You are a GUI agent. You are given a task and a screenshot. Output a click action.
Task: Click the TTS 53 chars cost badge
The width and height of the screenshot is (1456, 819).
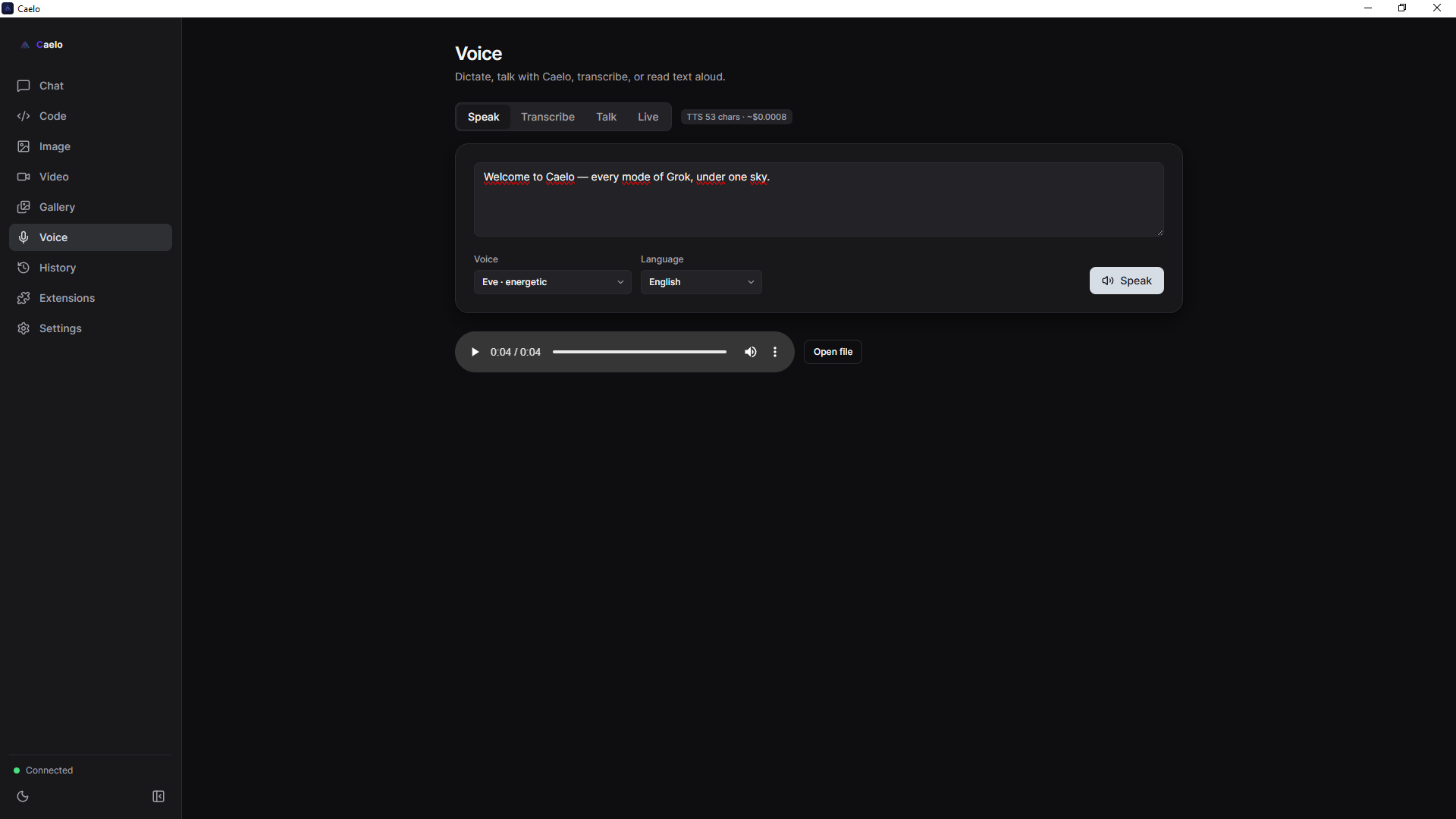click(736, 117)
